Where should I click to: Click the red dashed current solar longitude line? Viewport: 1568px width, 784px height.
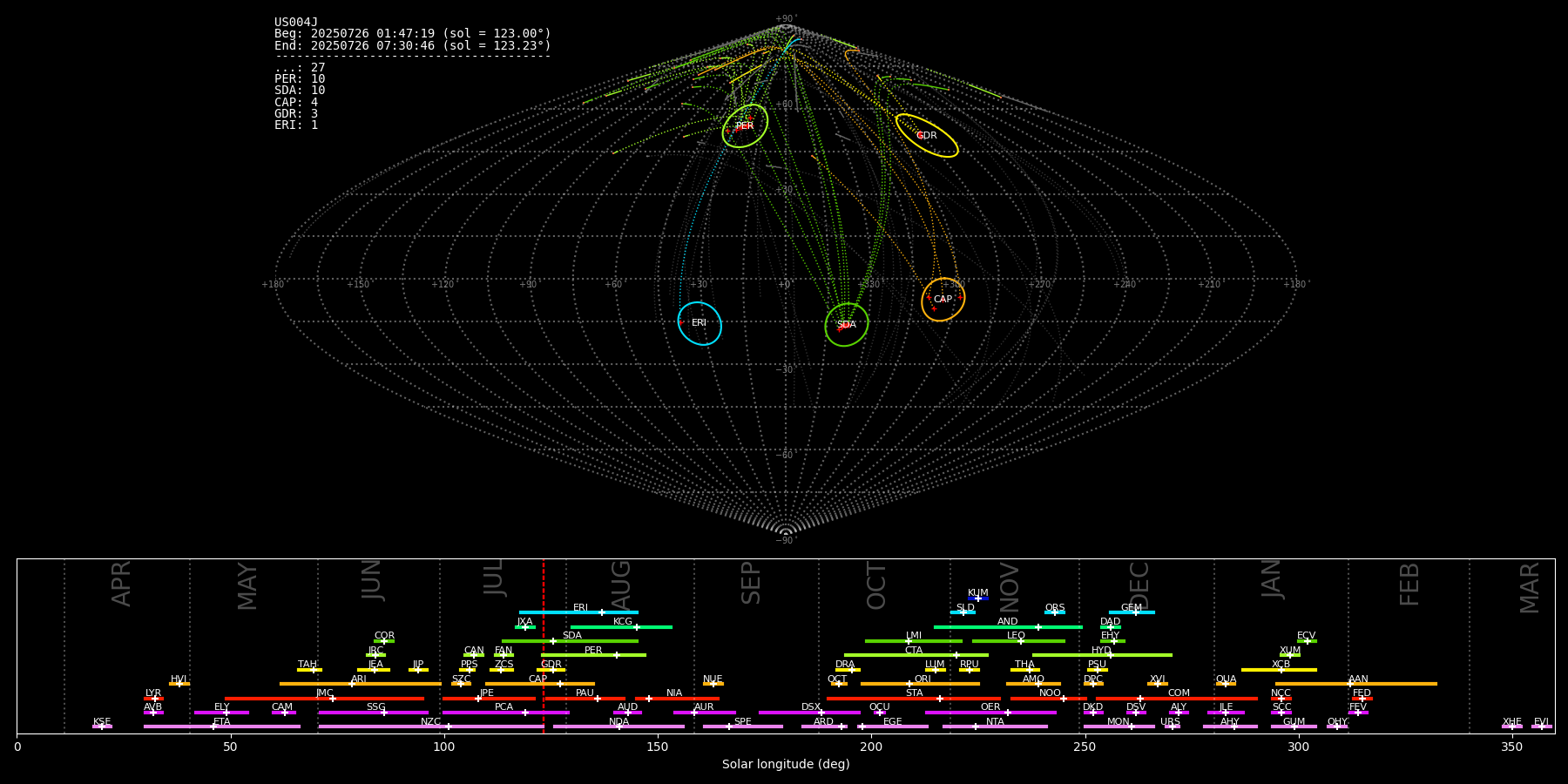tap(544, 645)
